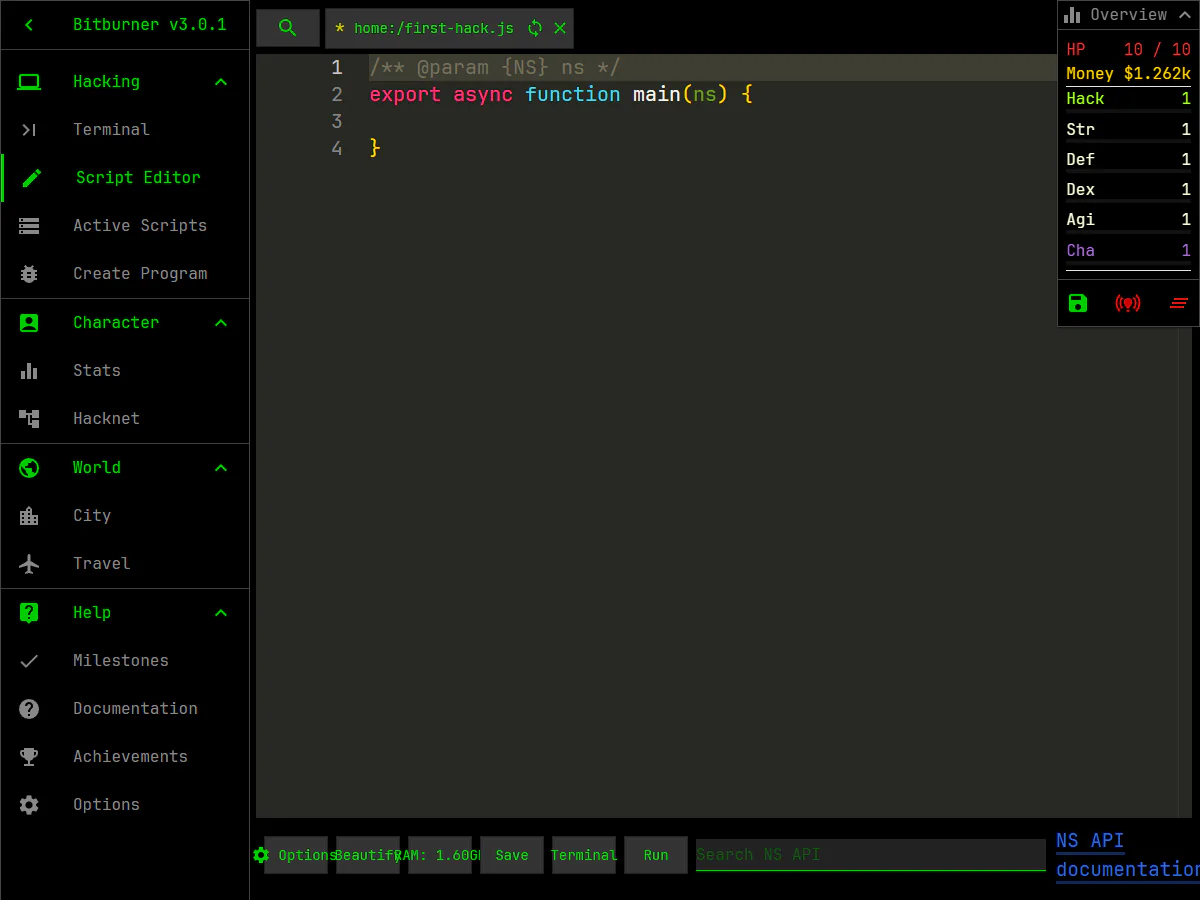Click the Hacking laptop icon
Screen dimensions: 1200x900
coord(29,82)
